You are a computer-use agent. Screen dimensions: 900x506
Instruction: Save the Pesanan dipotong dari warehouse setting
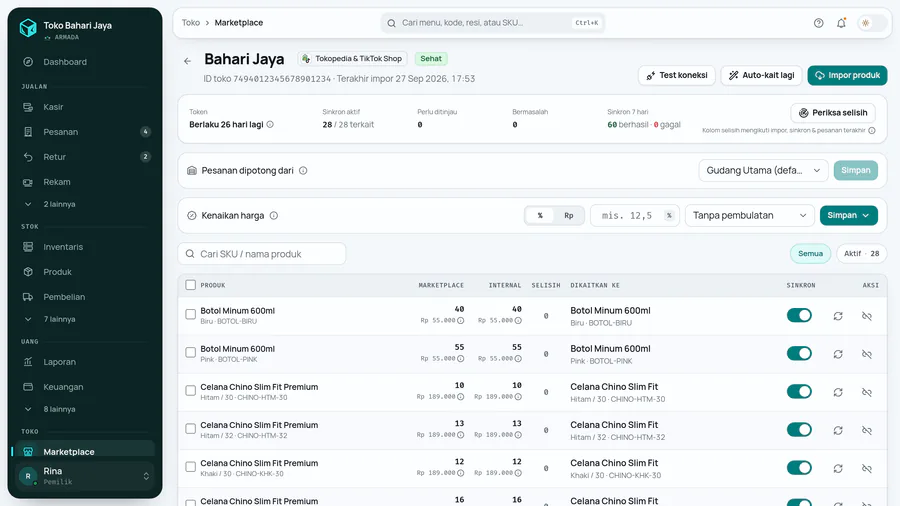tap(855, 170)
